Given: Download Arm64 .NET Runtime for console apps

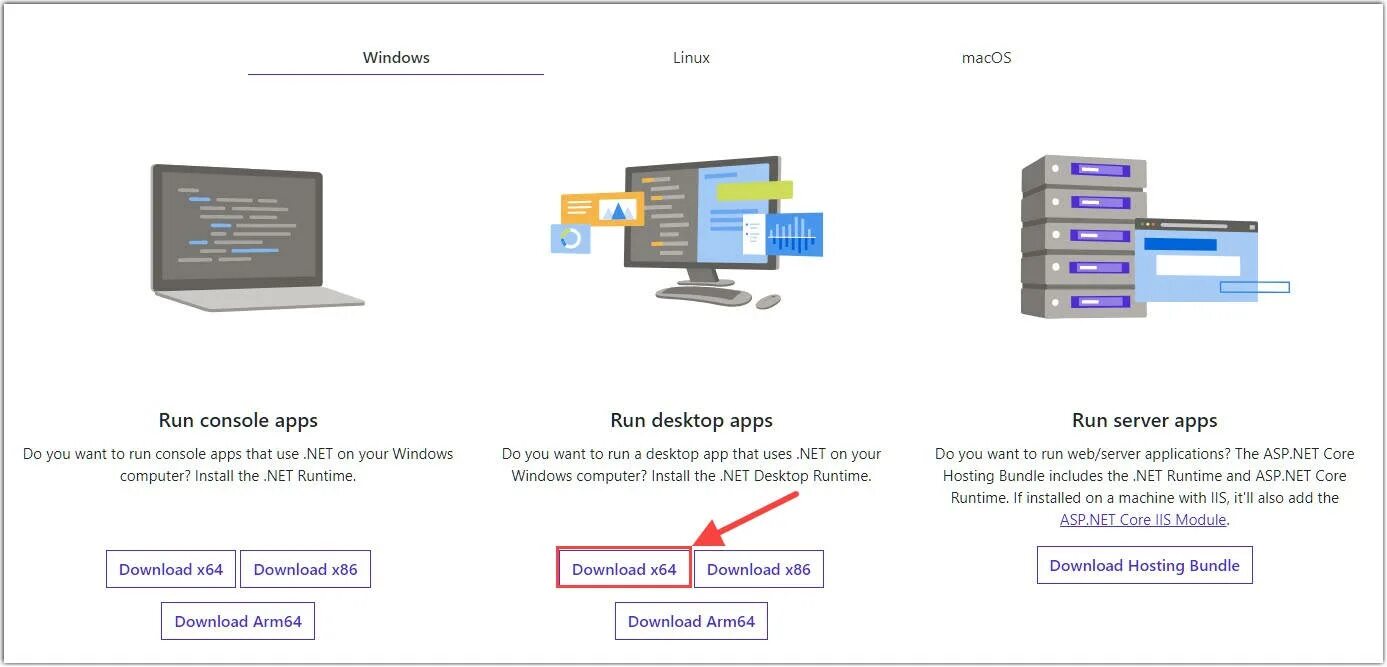Looking at the screenshot, I should (x=237, y=620).
